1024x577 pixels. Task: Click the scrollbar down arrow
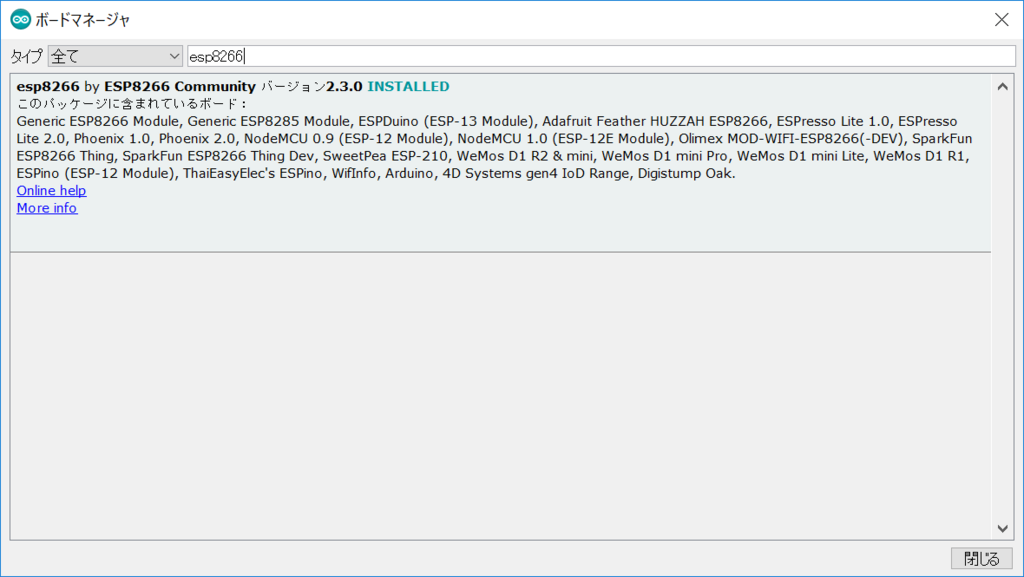click(1002, 529)
